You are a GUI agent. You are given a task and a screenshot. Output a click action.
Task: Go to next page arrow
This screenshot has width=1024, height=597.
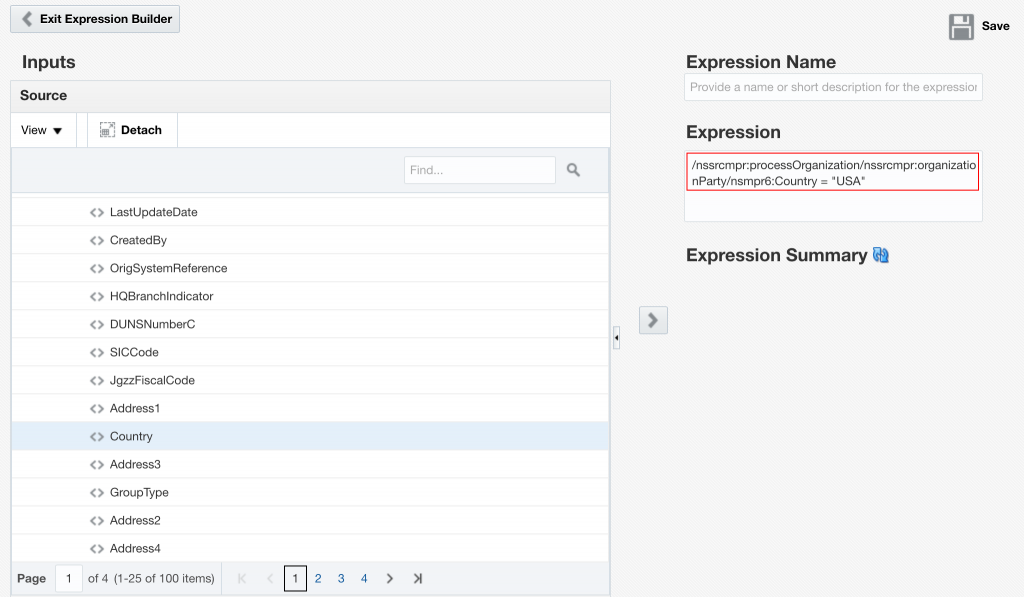(390, 578)
